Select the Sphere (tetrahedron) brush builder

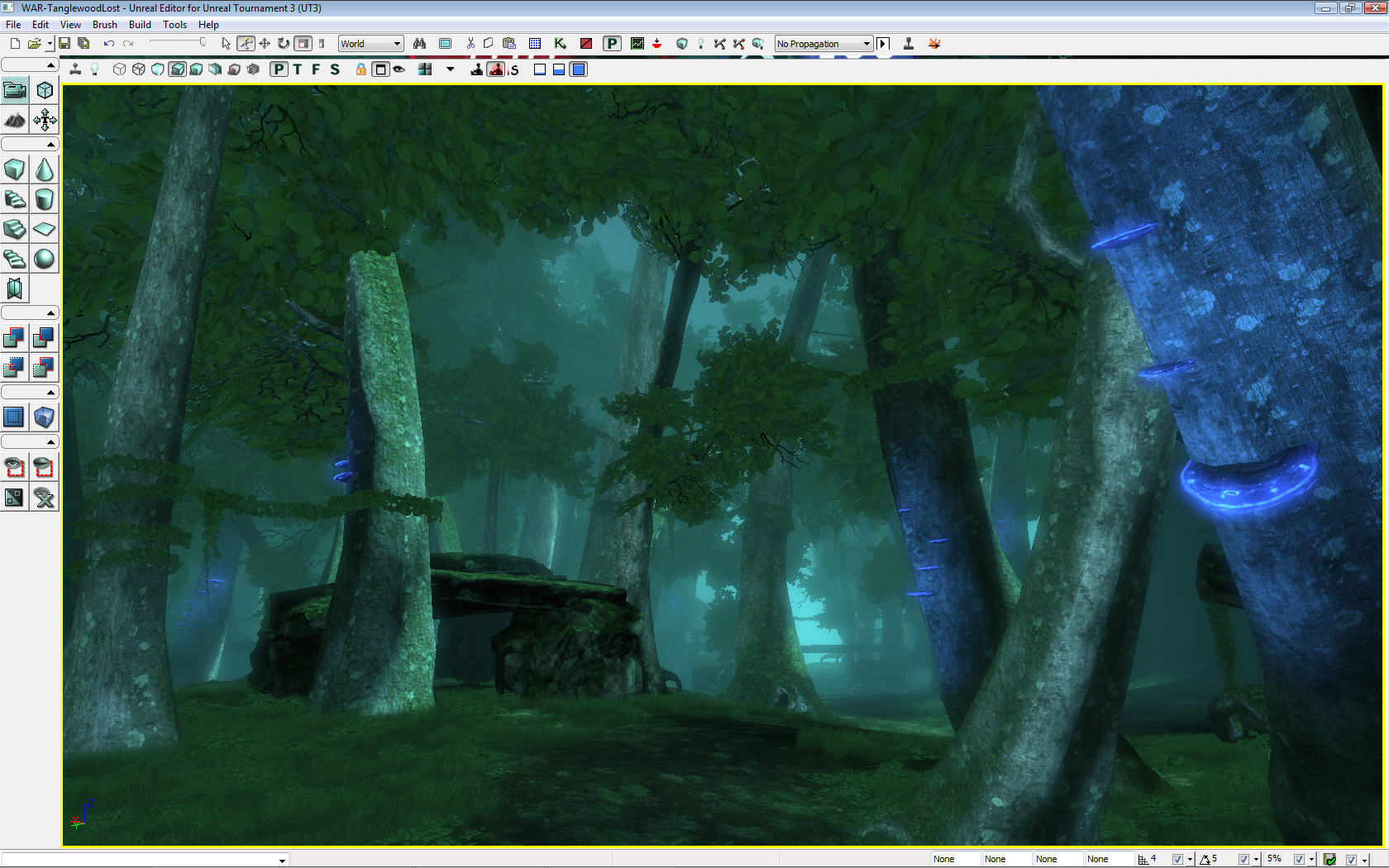click(45, 259)
